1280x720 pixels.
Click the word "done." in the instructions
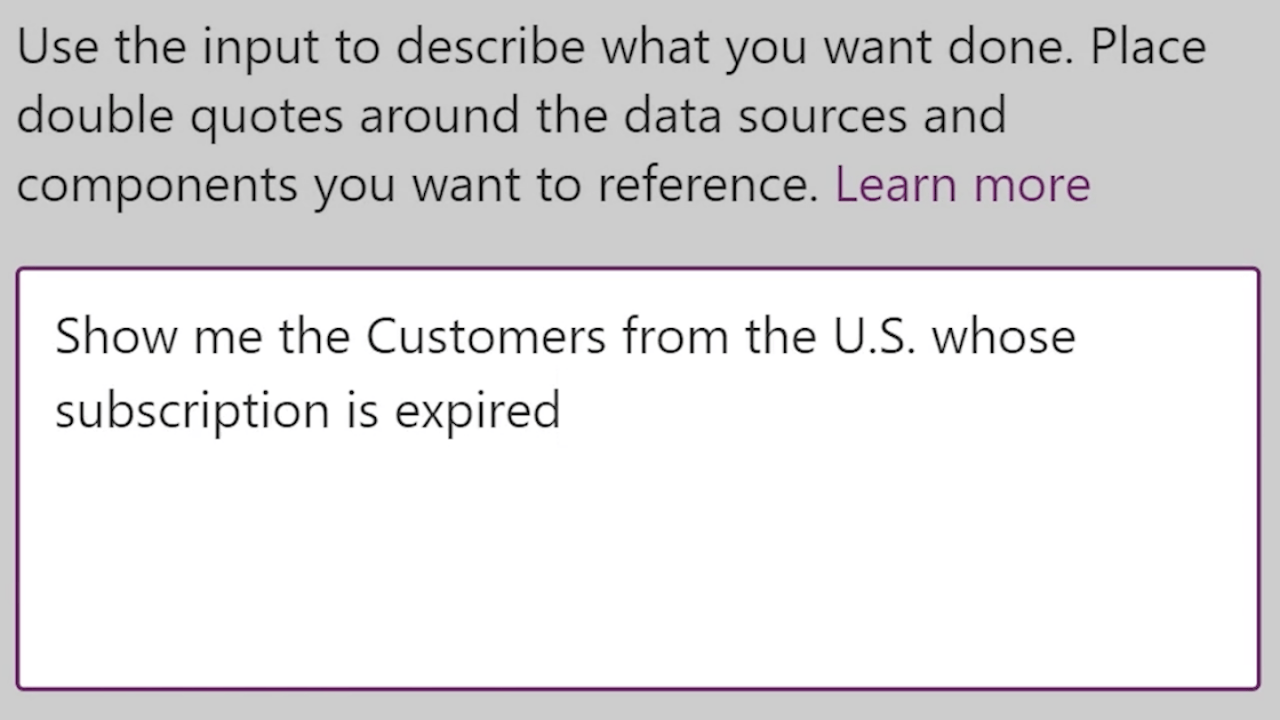(x=1009, y=47)
